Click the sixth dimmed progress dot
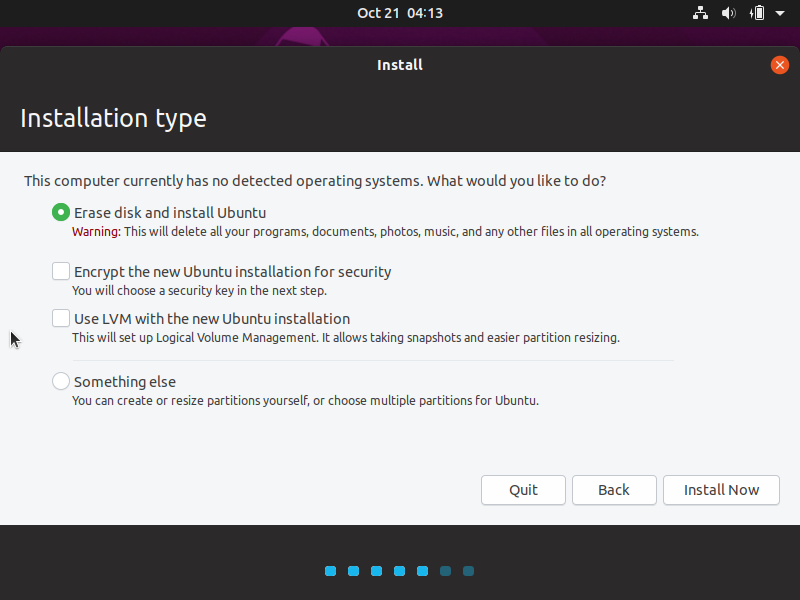This screenshot has width=800, height=600. click(x=445, y=571)
